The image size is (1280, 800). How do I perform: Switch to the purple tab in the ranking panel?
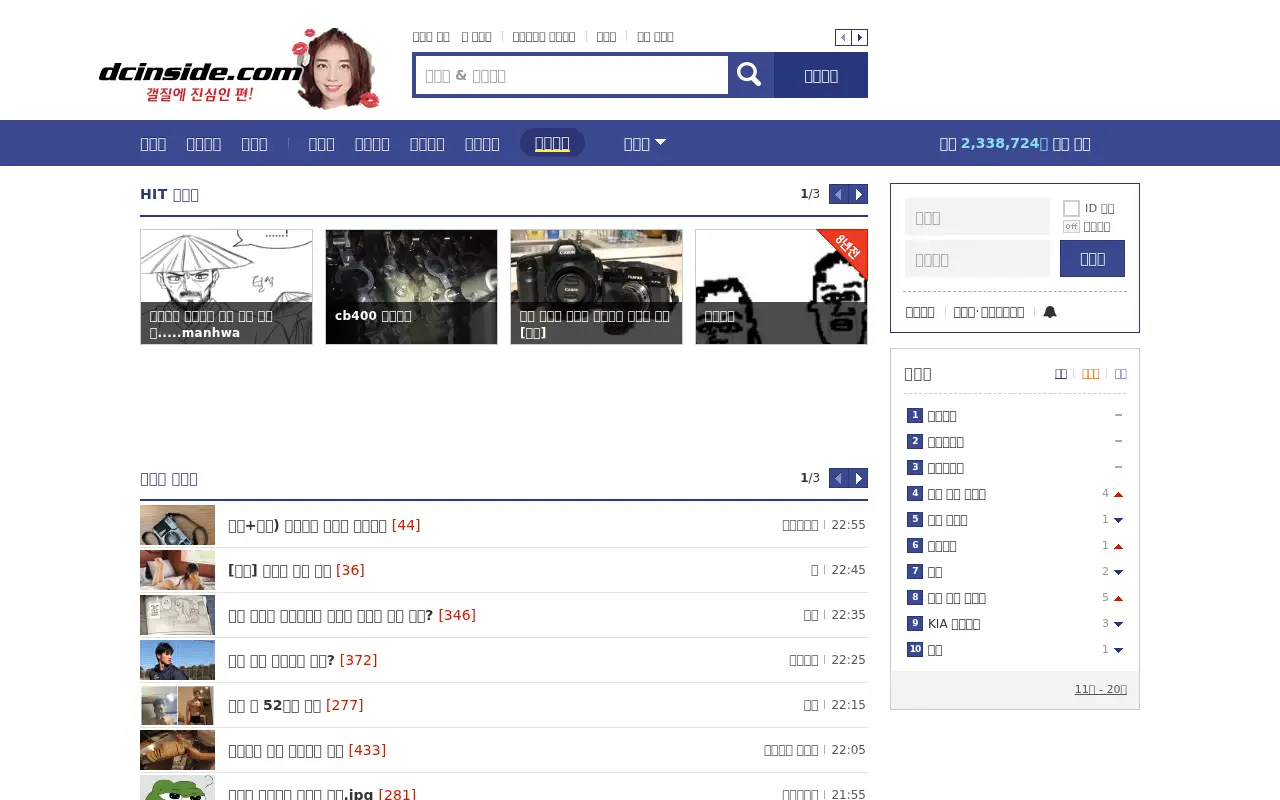[x=1120, y=374]
